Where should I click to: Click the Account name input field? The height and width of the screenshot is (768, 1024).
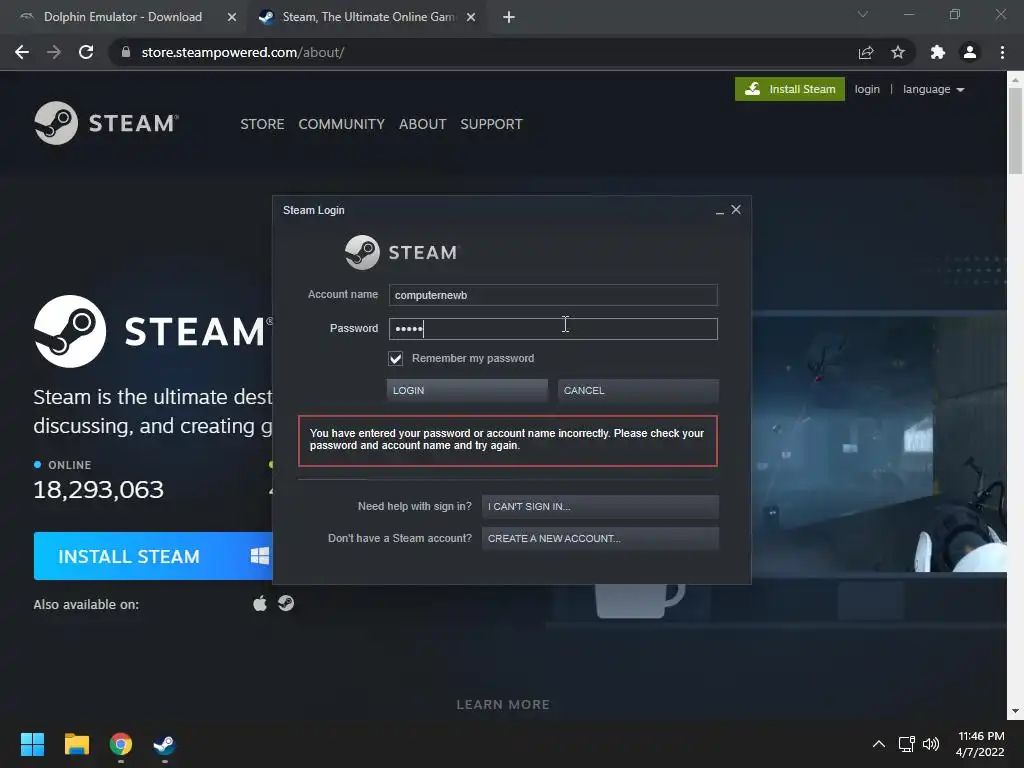tap(553, 295)
